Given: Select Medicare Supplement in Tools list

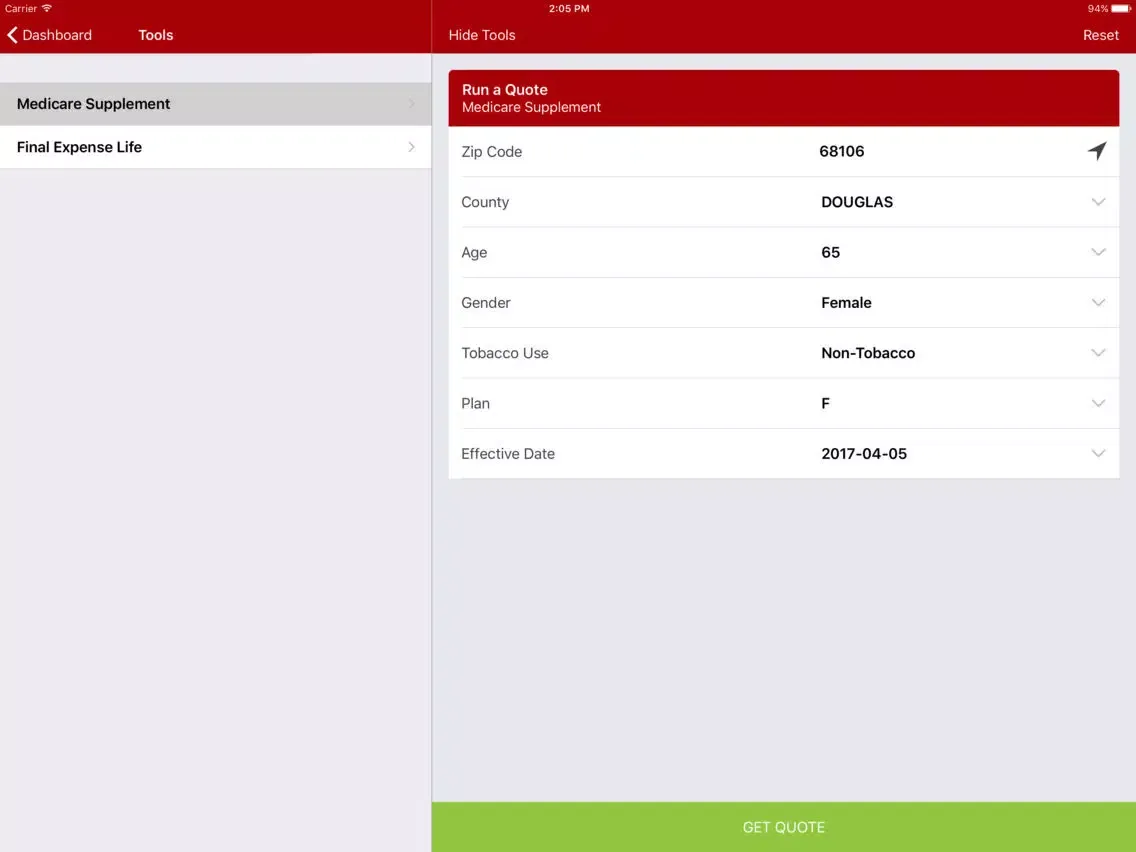Looking at the screenshot, I should 215,104.
